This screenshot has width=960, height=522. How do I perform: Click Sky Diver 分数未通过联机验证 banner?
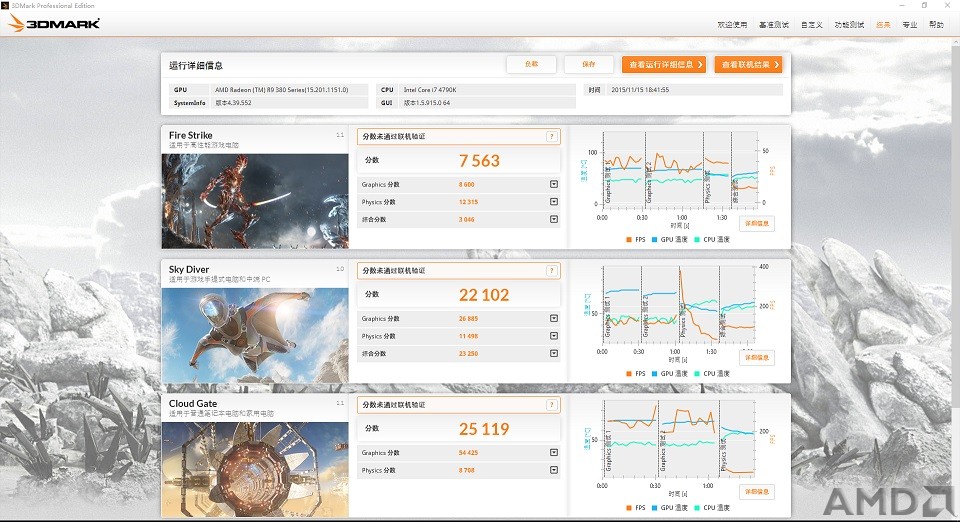click(459, 270)
